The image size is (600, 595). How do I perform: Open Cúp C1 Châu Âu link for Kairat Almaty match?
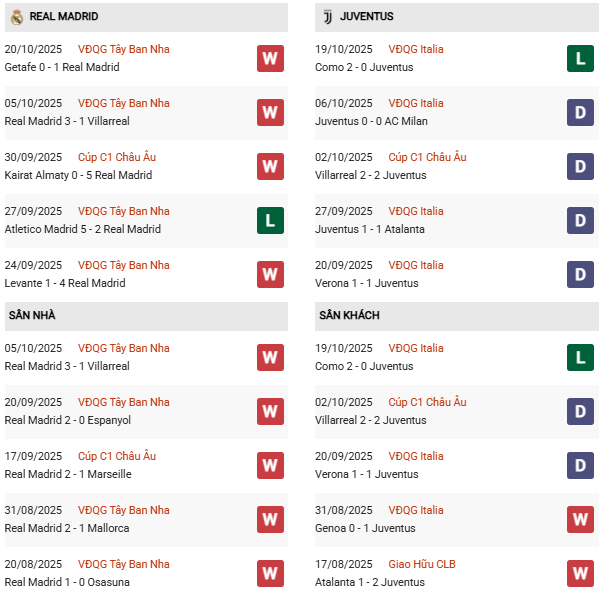[117, 157]
